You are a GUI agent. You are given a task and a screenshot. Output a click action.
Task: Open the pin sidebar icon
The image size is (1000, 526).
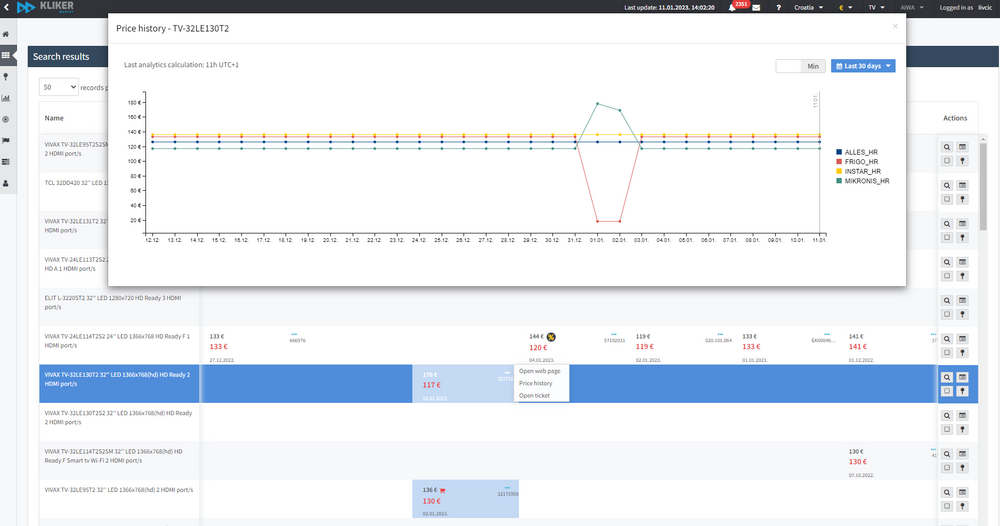6,77
